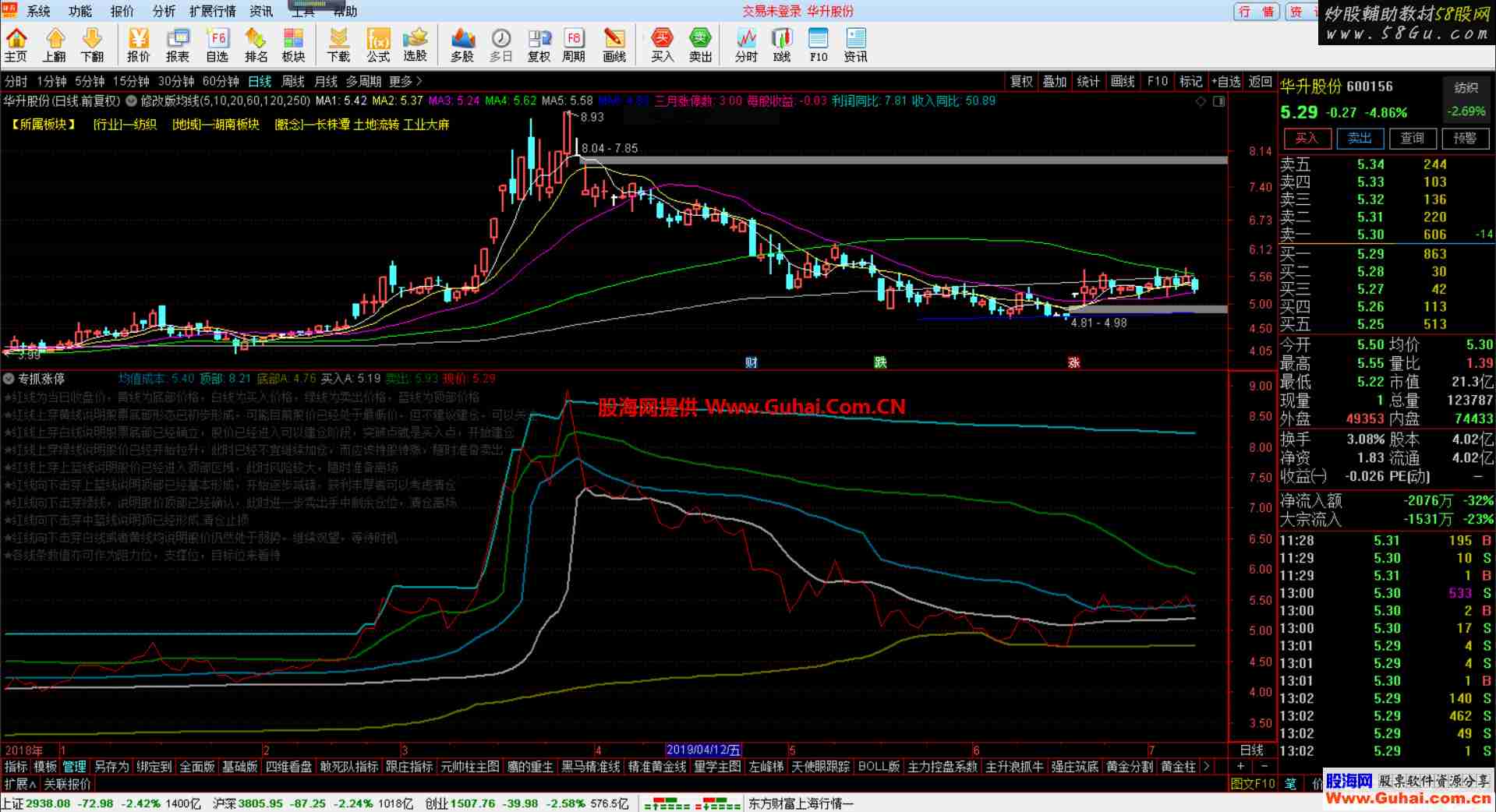Click the 叠加 overlay button

click(x=1055, y=81)
